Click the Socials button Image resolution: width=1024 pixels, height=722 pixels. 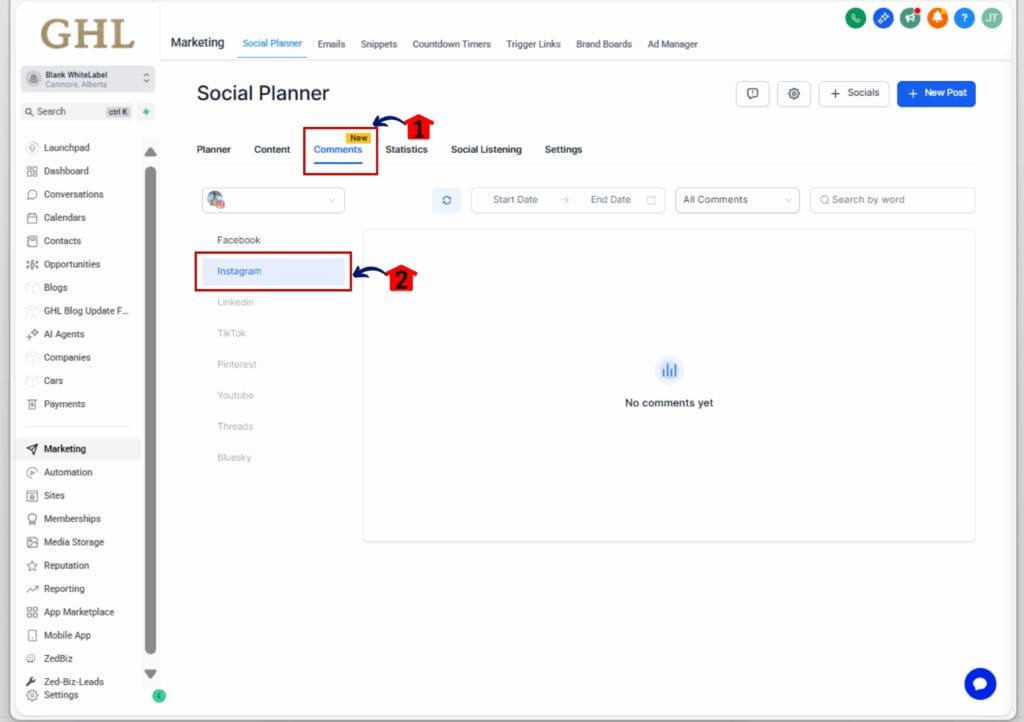point(853,94)
